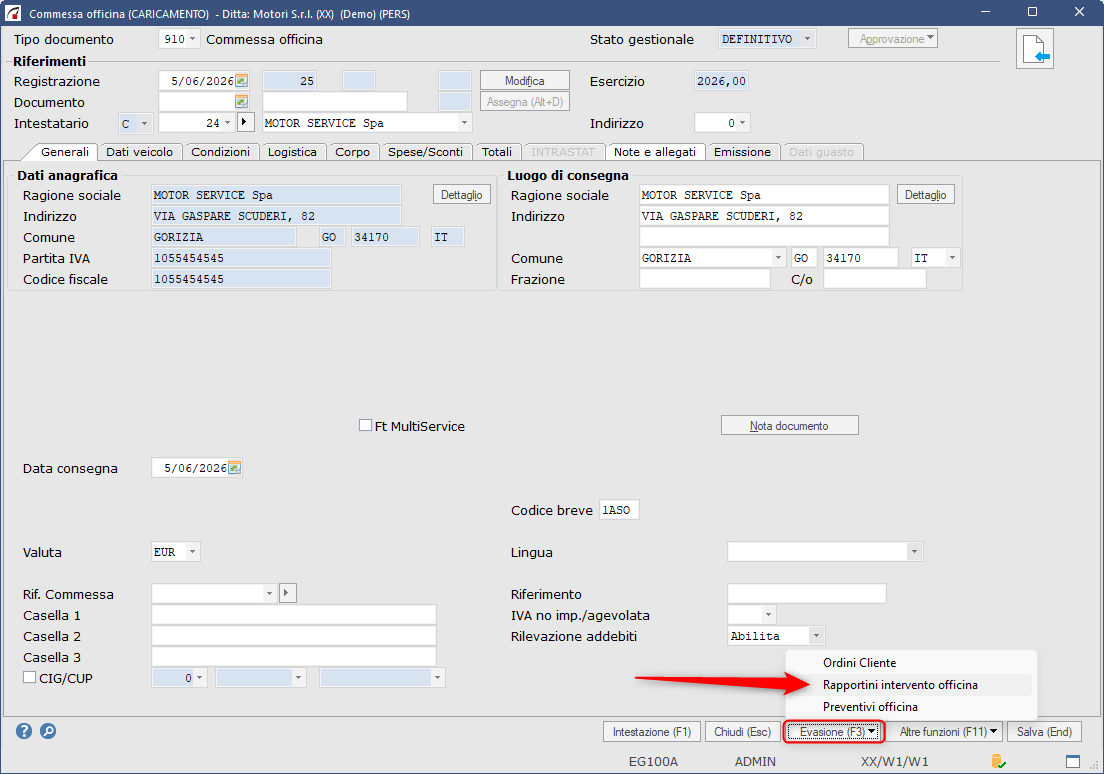Click the Casella 3 input field
Image resolution: width=1104 pixels, height=774 pixels.
294,657
